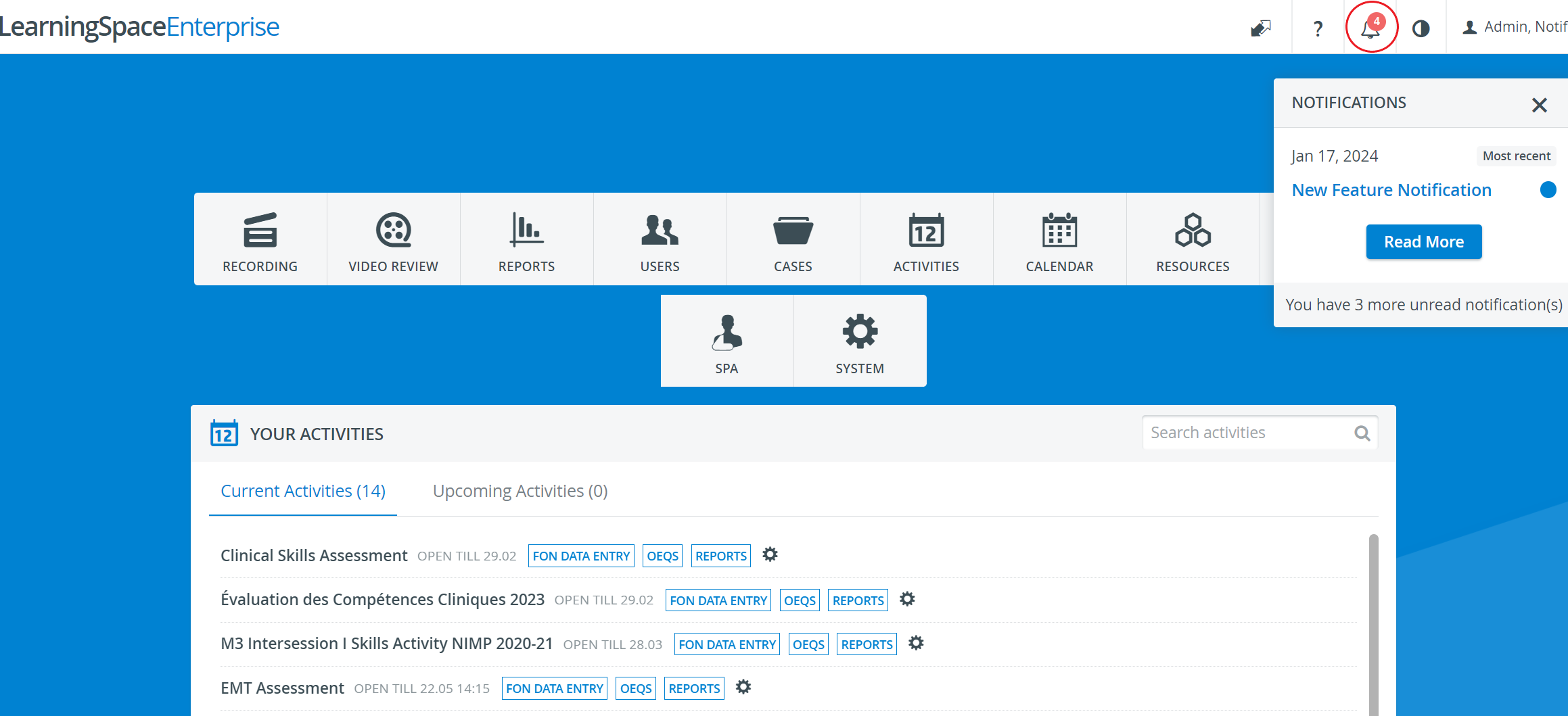
Task: Click the Read More button
Action: [1424, 241]
